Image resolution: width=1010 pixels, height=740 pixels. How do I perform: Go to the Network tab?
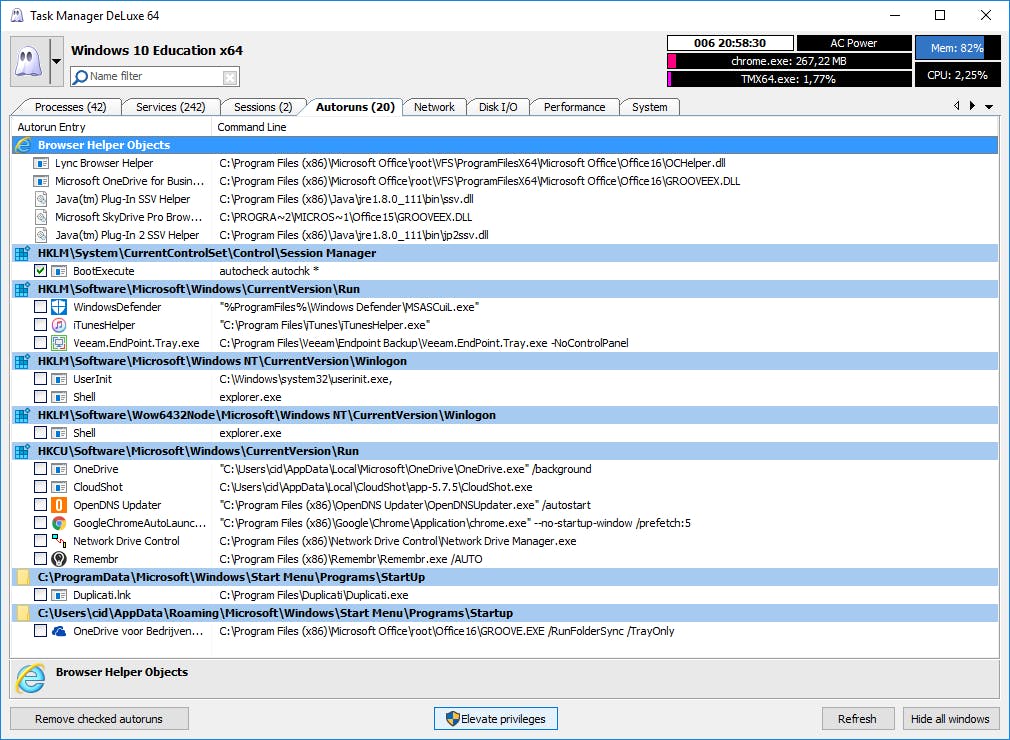coord(434,107)
